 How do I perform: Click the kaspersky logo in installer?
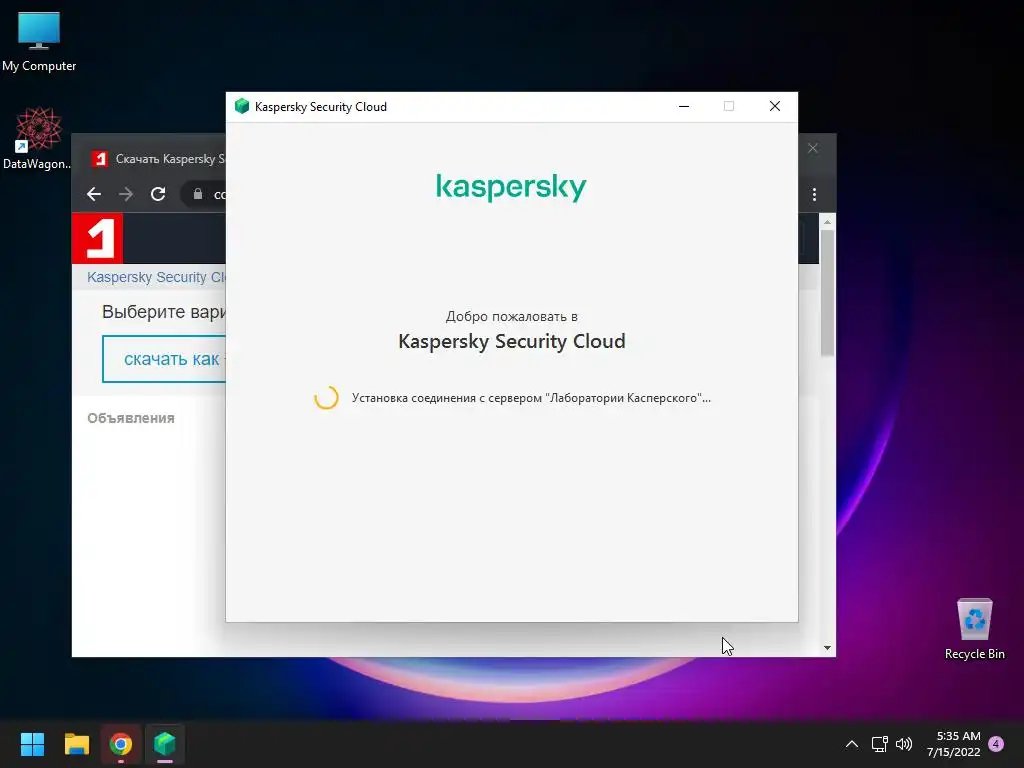[x=511, y=187]
